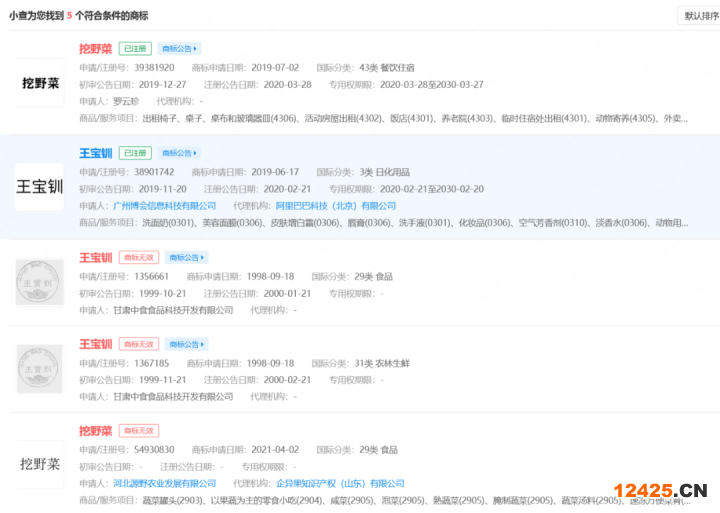The height and width of the screenshot is (513, 720).
Task: View 挖野菜 logo thumbnail for 39381920
Action: [x=40, y=83]
